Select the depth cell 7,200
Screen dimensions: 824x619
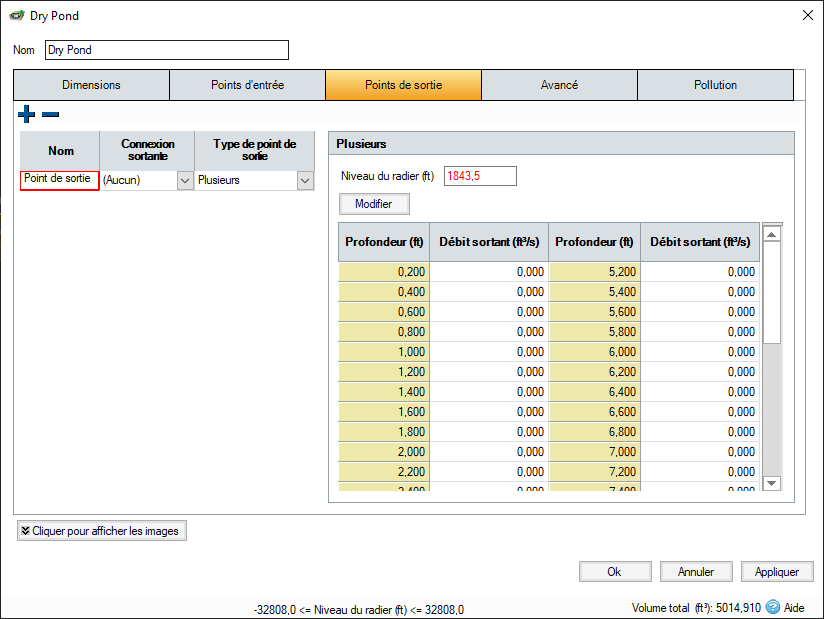click(x=595, y=471)
